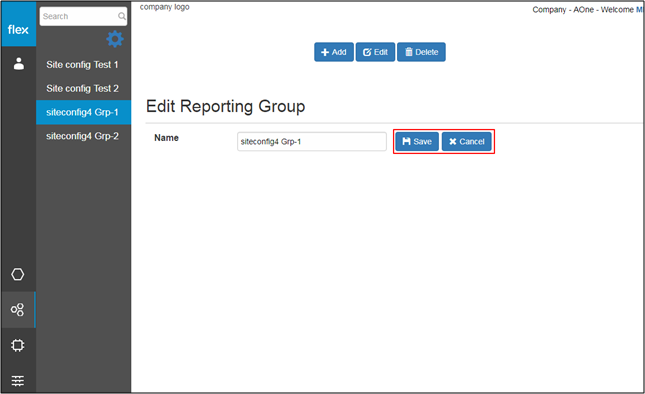
Task: Click the search magnifier icon
Action: point(122,16)
